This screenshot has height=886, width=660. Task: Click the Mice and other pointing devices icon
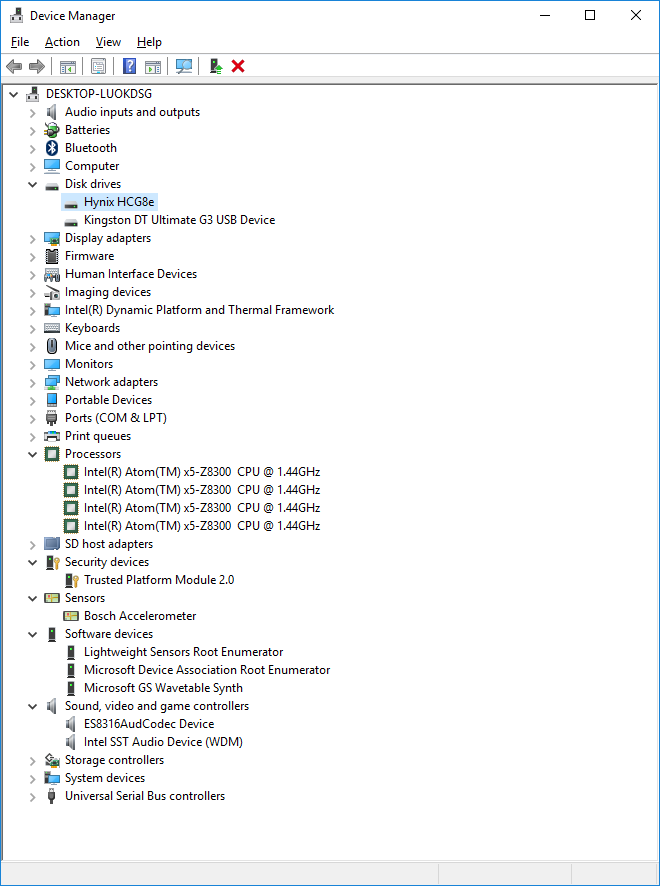[52, 346]
